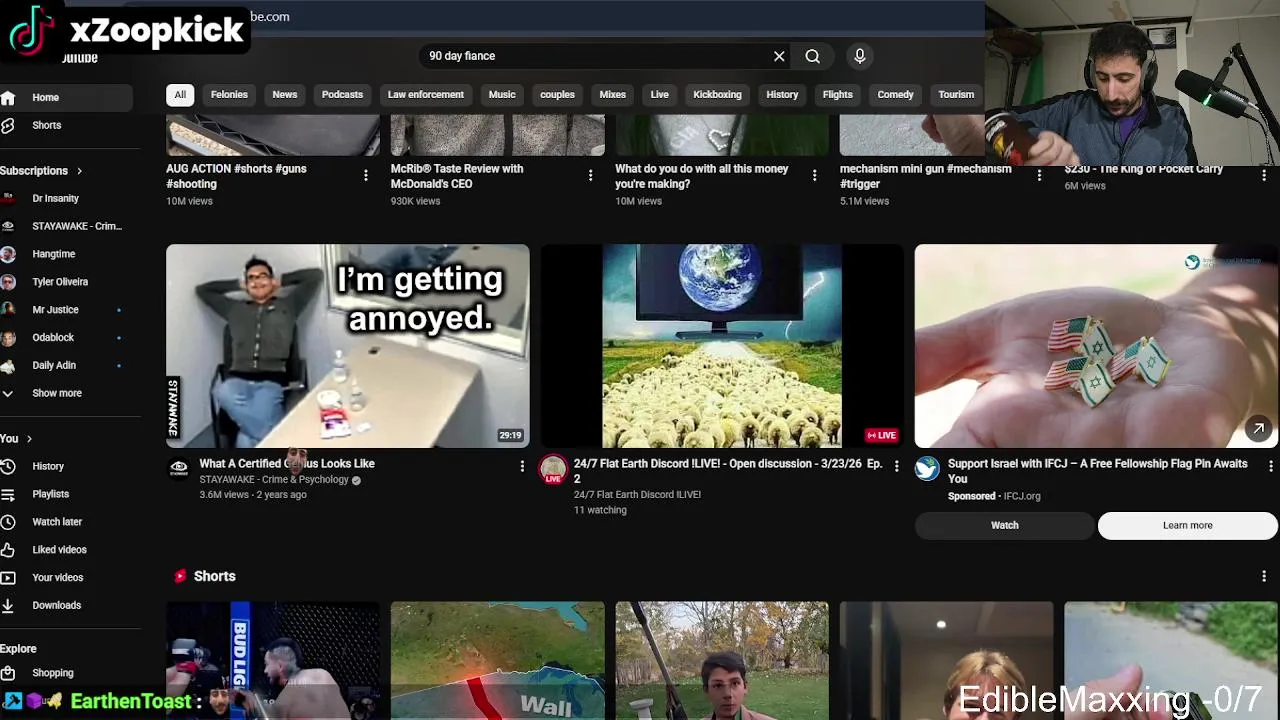Screen dimensions: 1280x720
Task: Select the Kickboxing filter chip
Action: (717, 94)
